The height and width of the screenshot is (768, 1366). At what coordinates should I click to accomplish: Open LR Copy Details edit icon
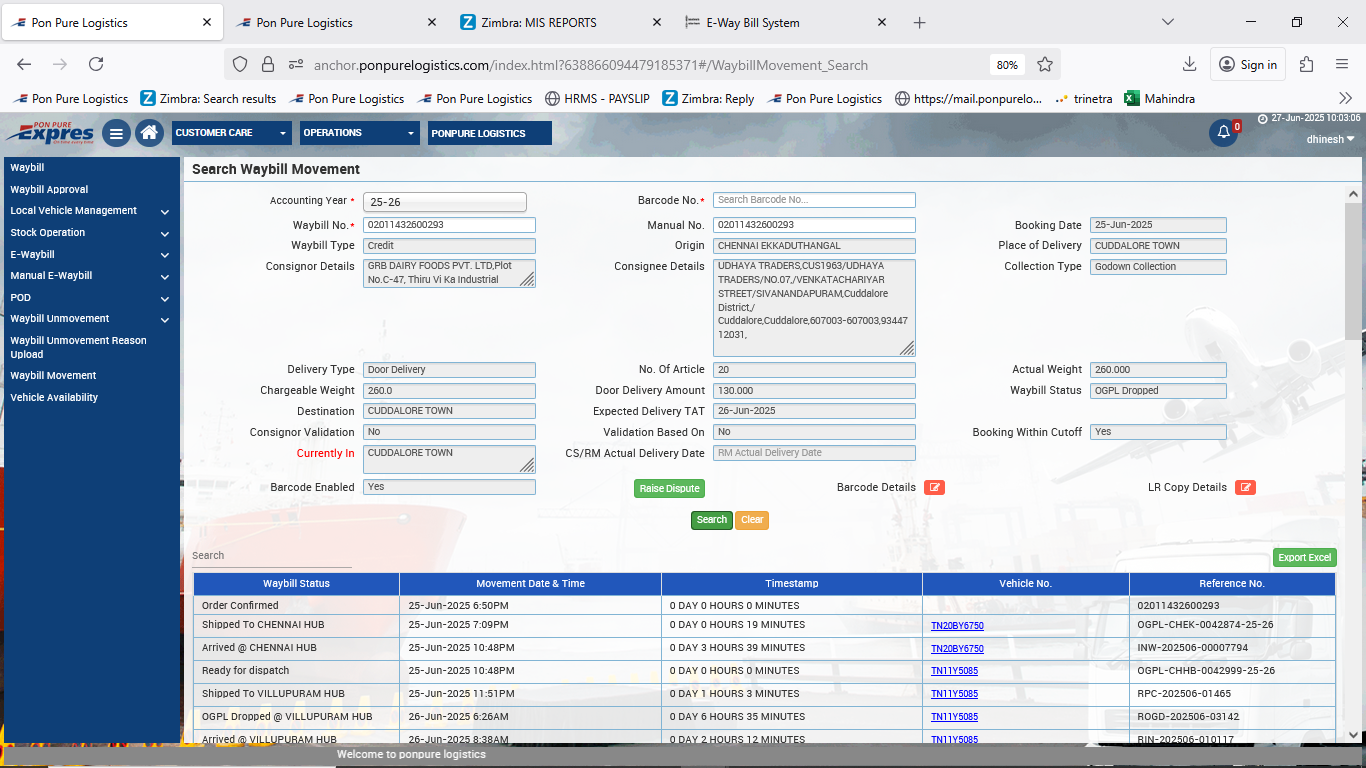[x=1245, y=488]
